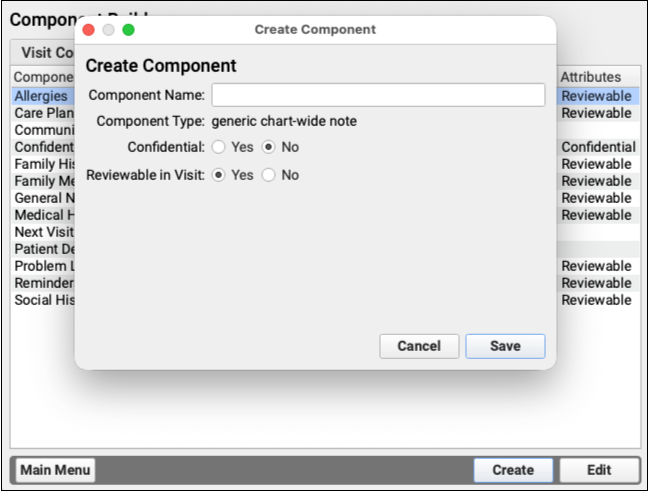This screenshot has height=492, width=648.
Task: Select the Next Visit row
Action: click(42, 232)
